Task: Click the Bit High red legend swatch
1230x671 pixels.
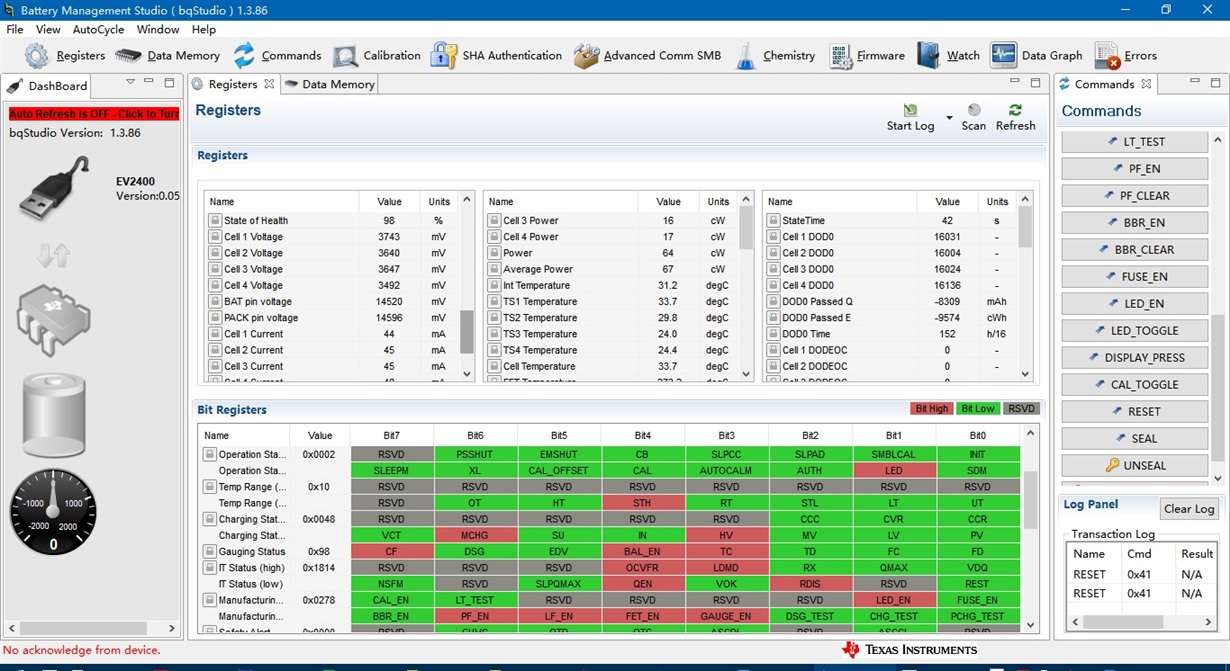Action: [x=931, y=409]
